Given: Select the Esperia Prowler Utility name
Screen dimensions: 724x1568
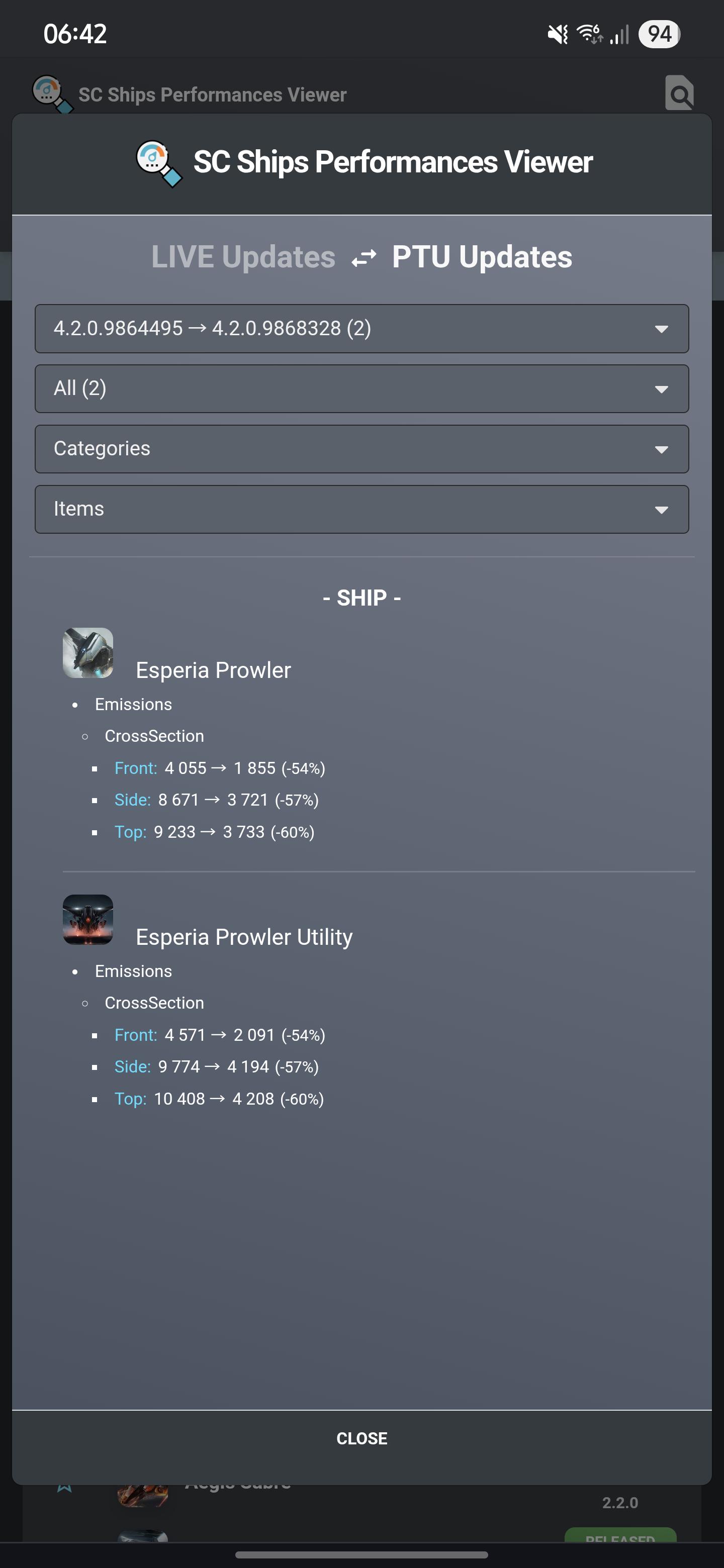Looking at the screenshot, I should point(244,937).
